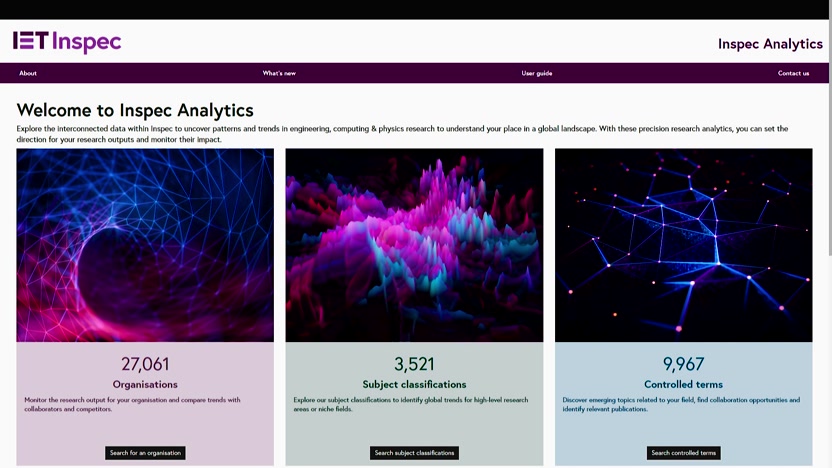Go to Contact us
832x468 pixels.
coord(793,73)
